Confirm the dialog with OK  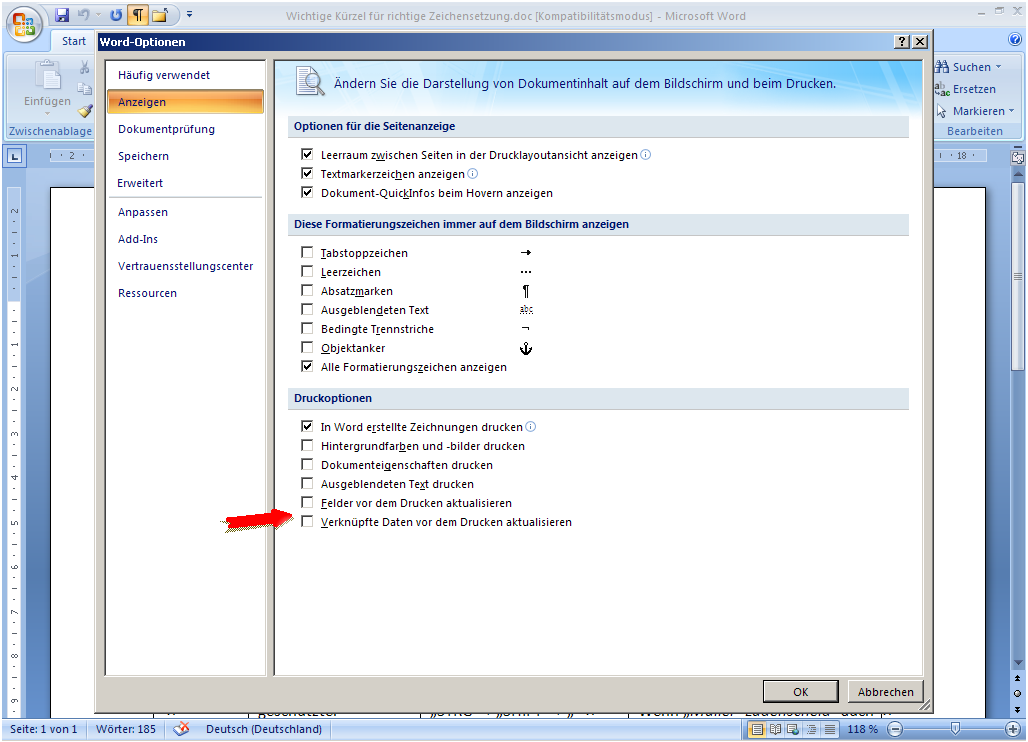(x=801, y=692)
